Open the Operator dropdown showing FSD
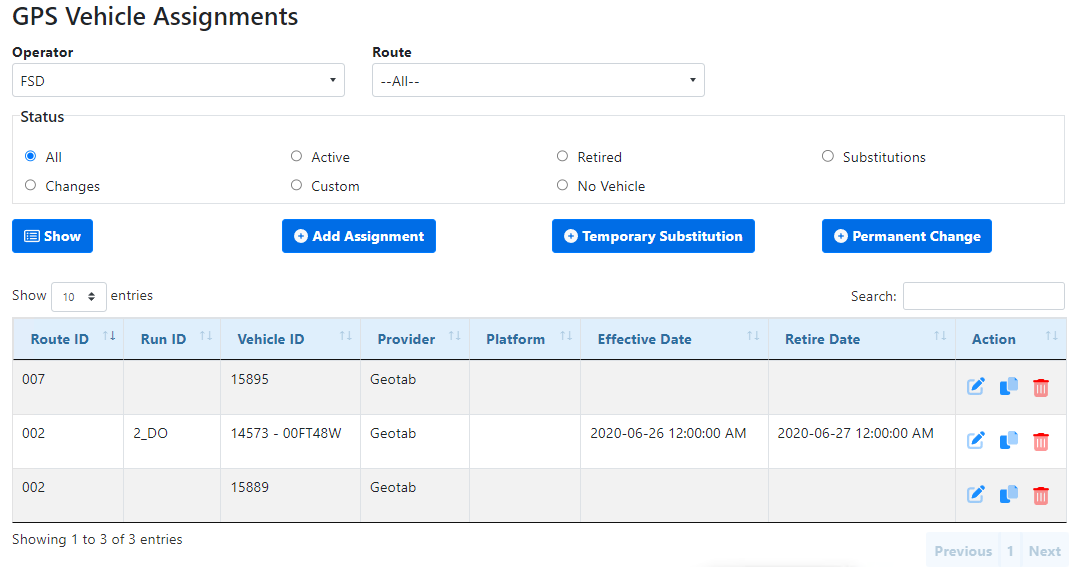 (x=178, y=81)
